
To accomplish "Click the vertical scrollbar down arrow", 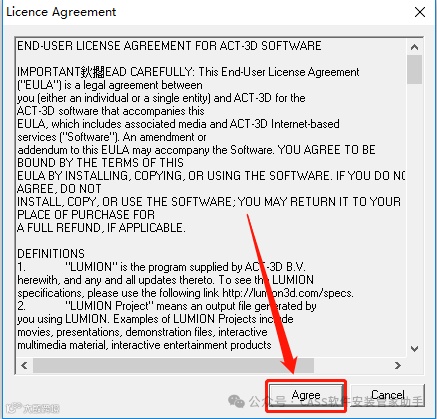I will [x=414, y=349].
